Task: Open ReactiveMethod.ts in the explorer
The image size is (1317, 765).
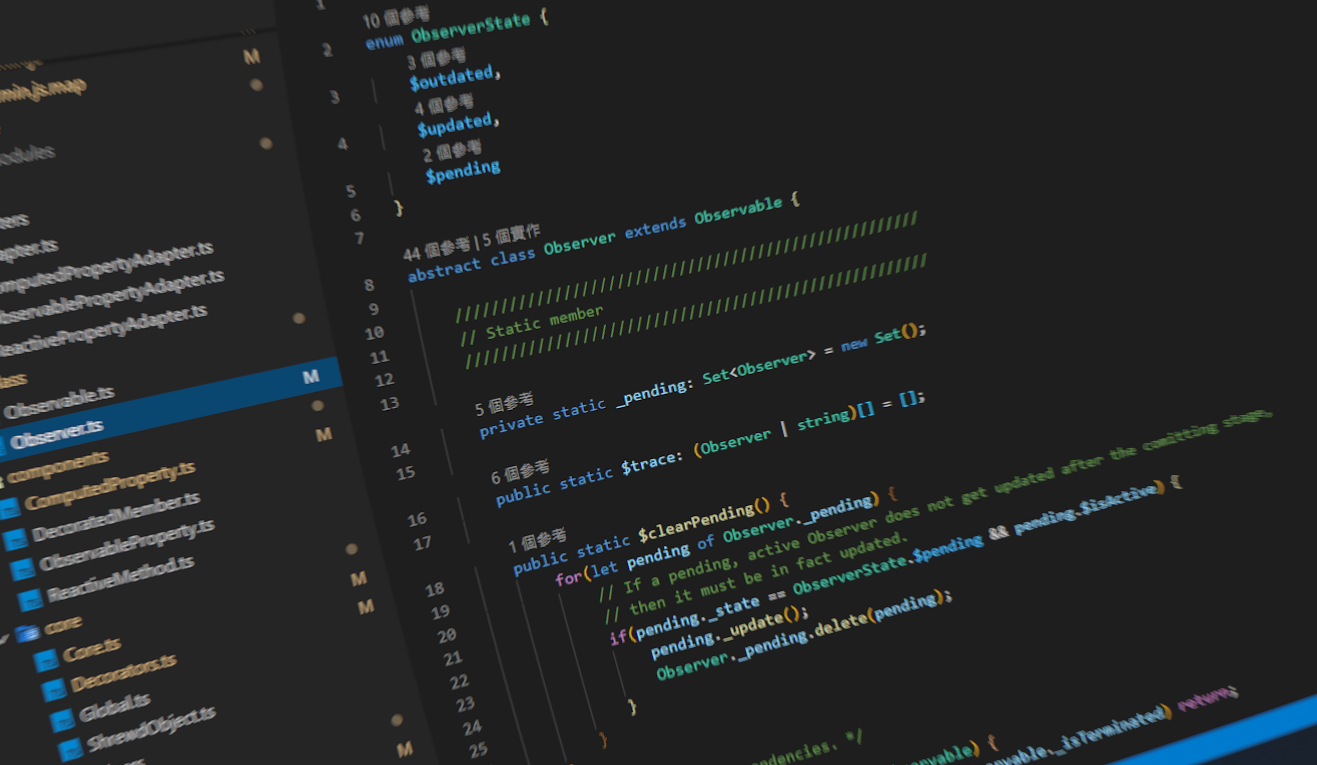Action: pos(119,578)
